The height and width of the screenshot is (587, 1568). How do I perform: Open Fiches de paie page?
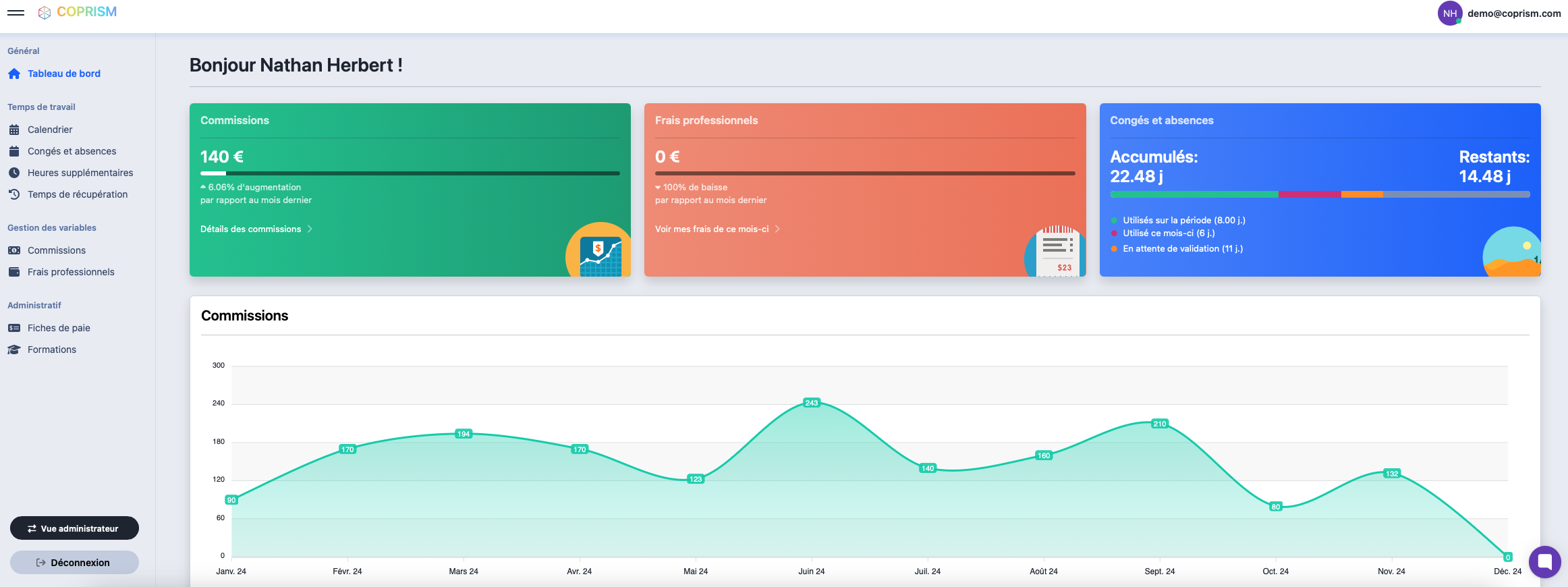(x=59, y=328)
